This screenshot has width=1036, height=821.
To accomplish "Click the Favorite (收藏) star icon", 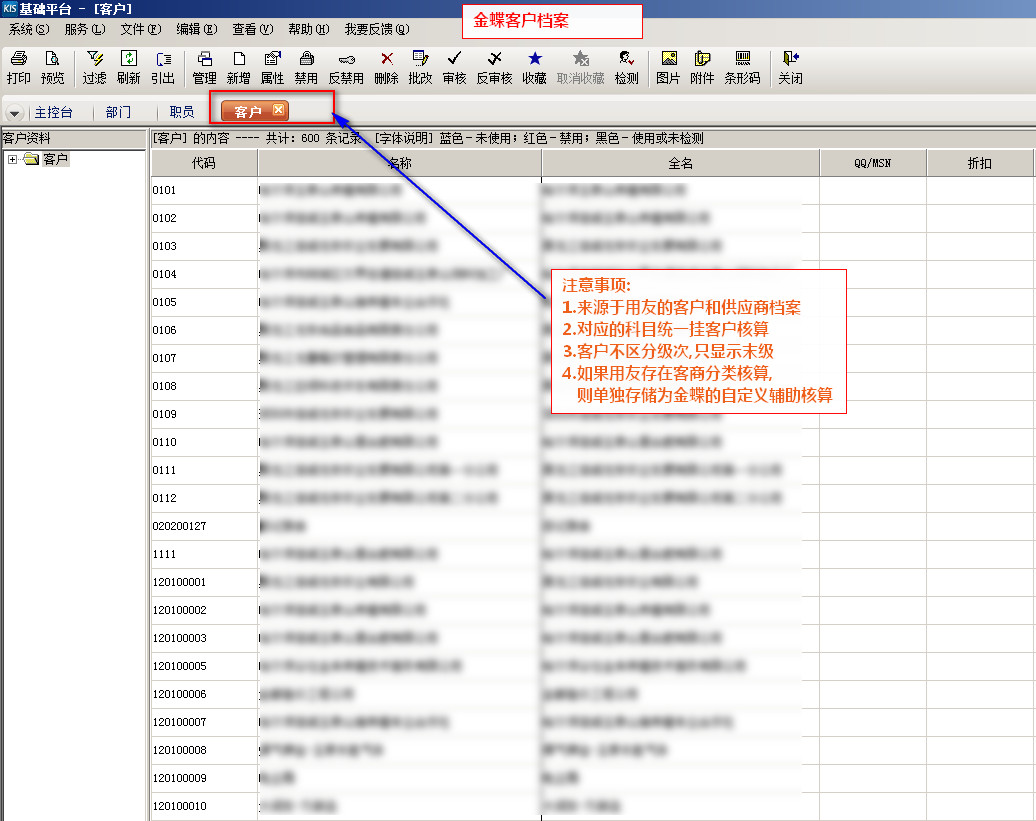I will point(534,67).
